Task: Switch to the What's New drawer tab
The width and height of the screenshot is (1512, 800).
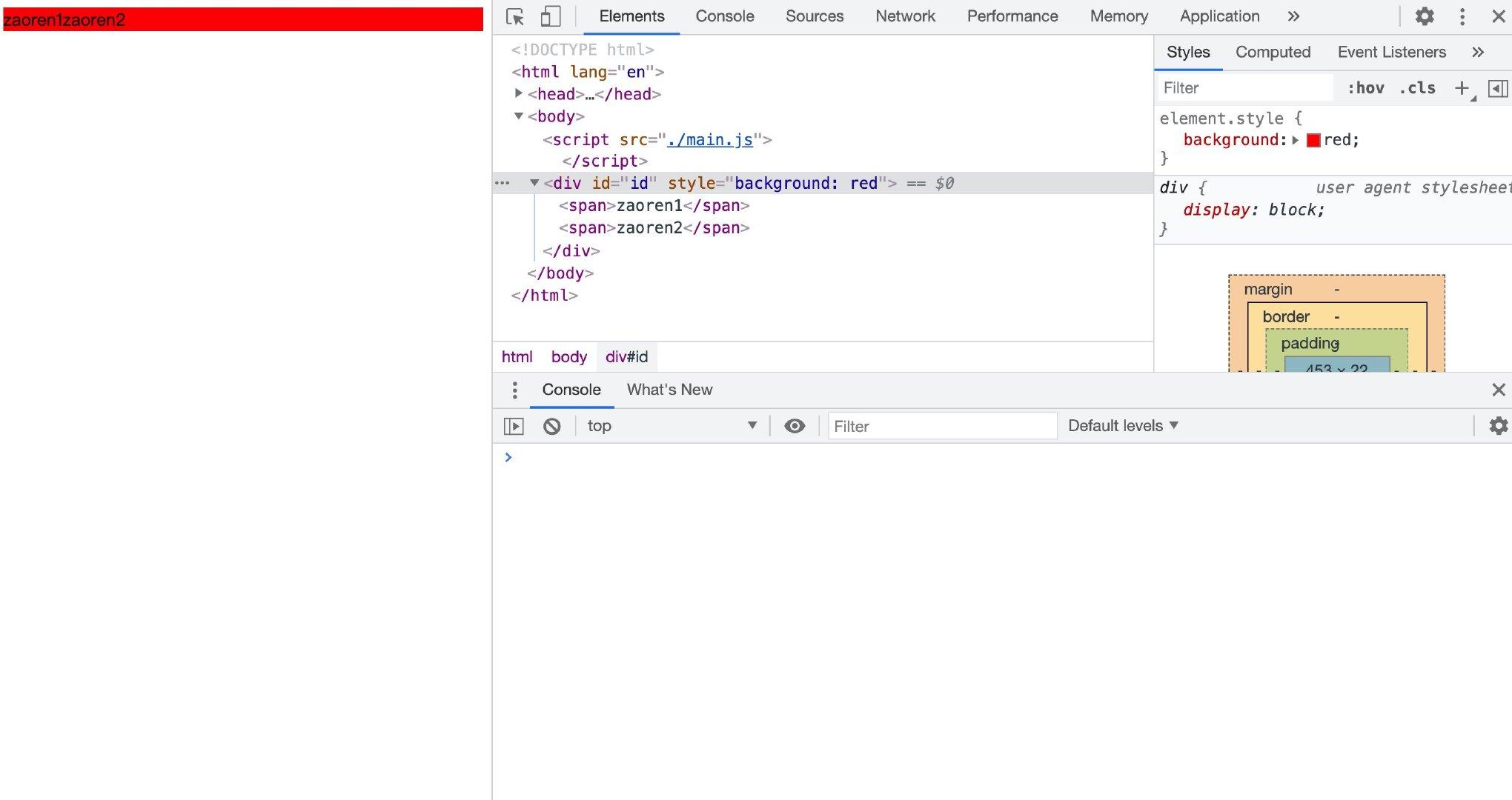Action: 669,390
